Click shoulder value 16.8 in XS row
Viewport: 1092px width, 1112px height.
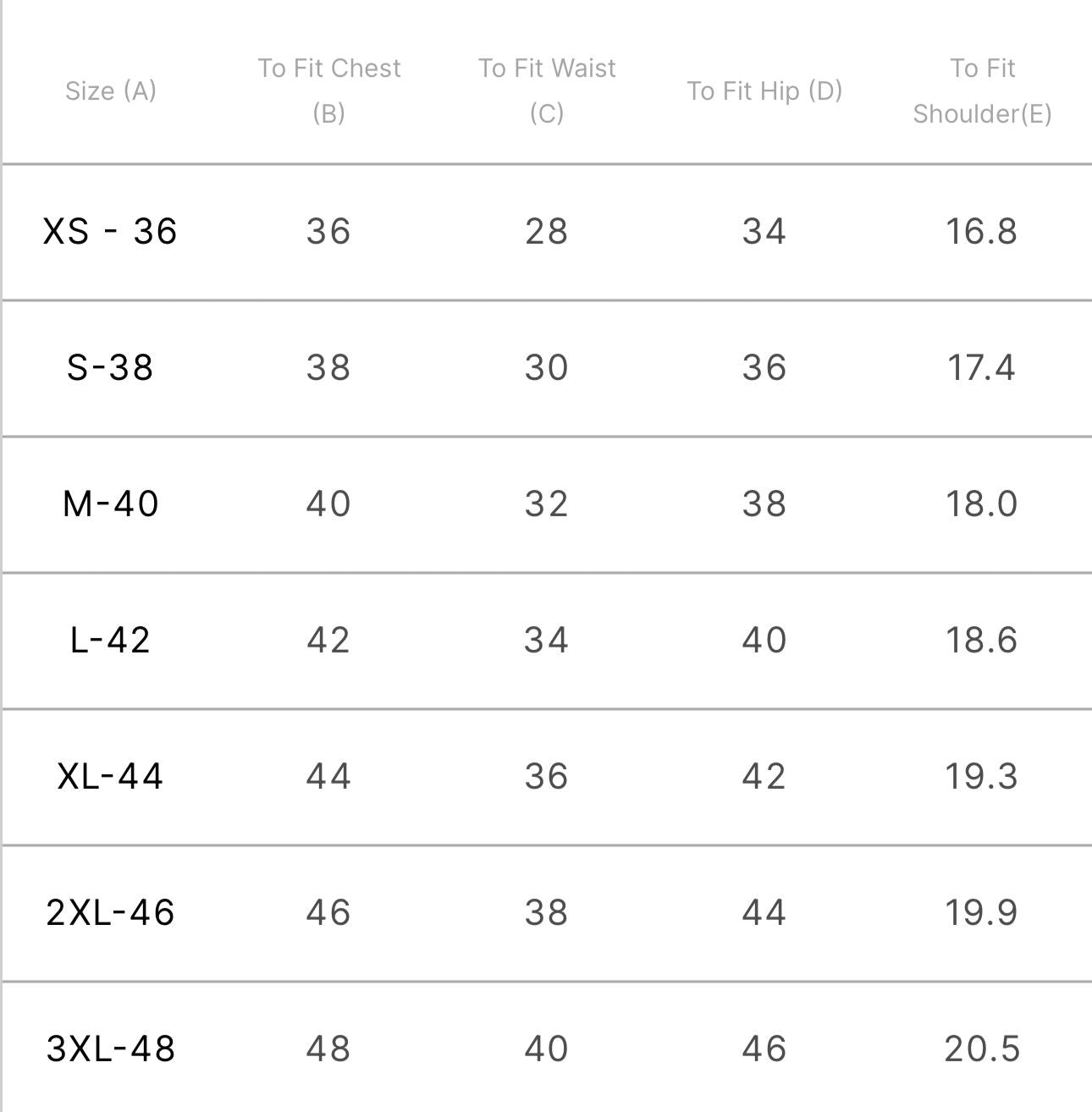tap(981, 231)
